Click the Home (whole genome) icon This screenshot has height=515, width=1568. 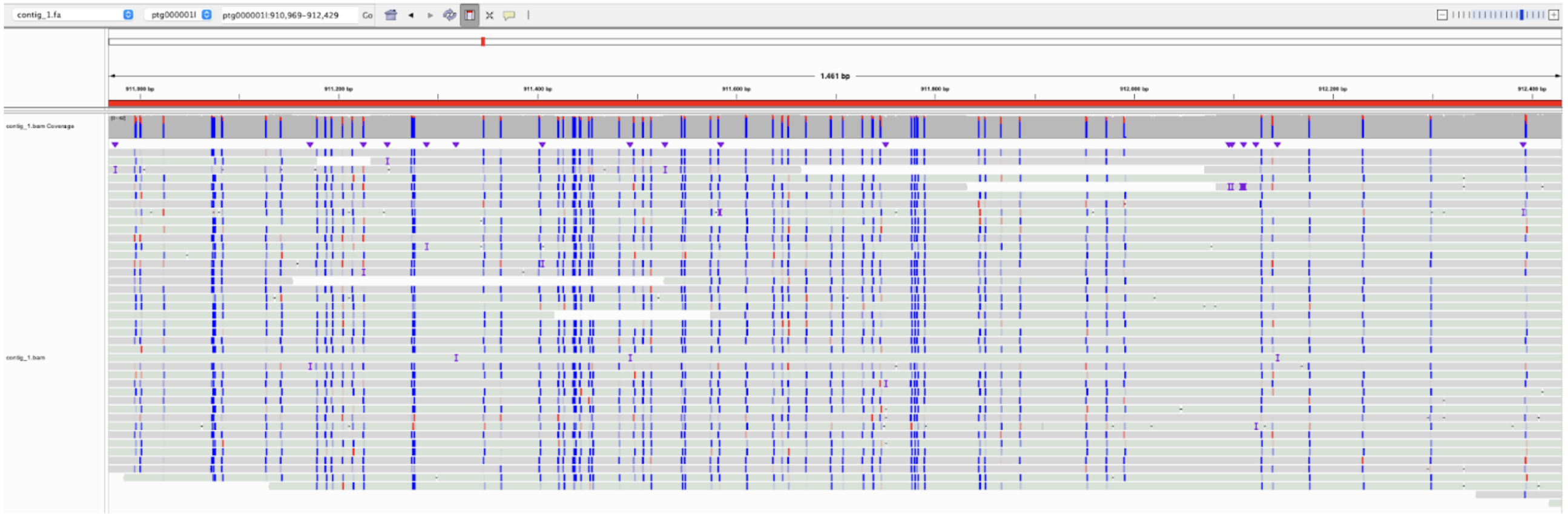390,15
